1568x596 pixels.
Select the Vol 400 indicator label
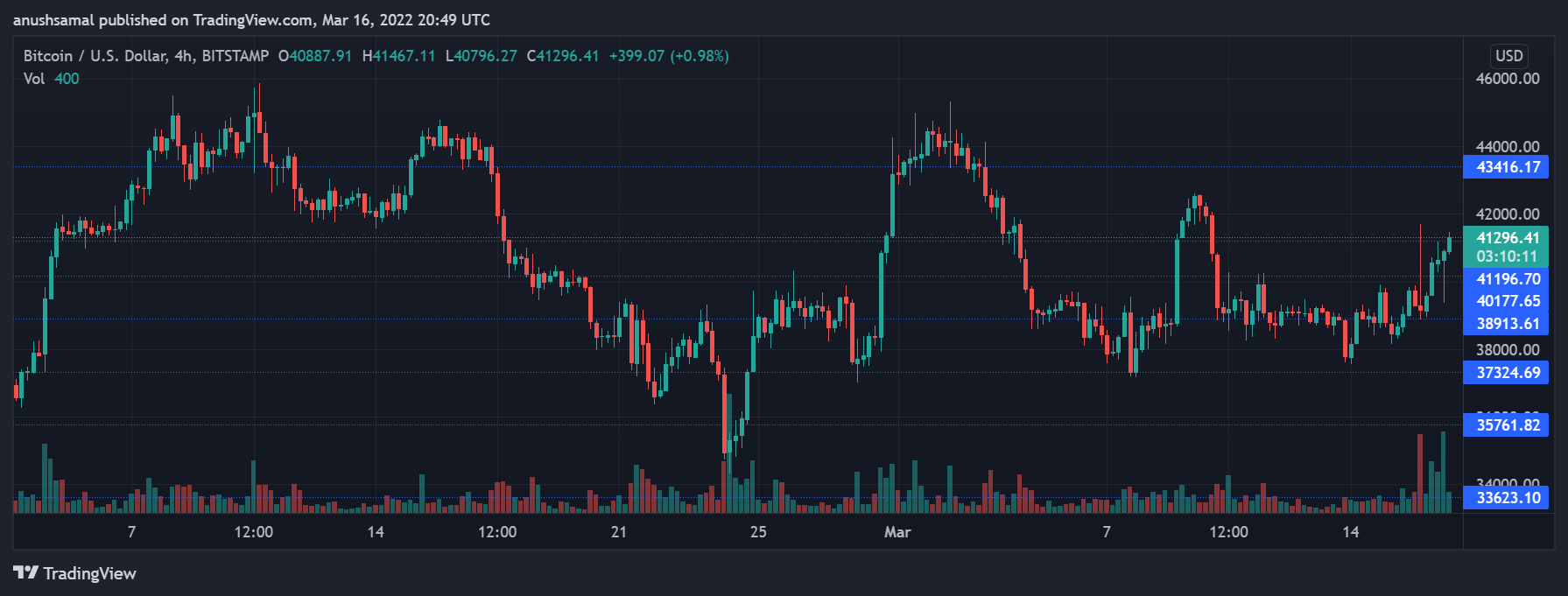pyautogui.click(x=51, y=79)
